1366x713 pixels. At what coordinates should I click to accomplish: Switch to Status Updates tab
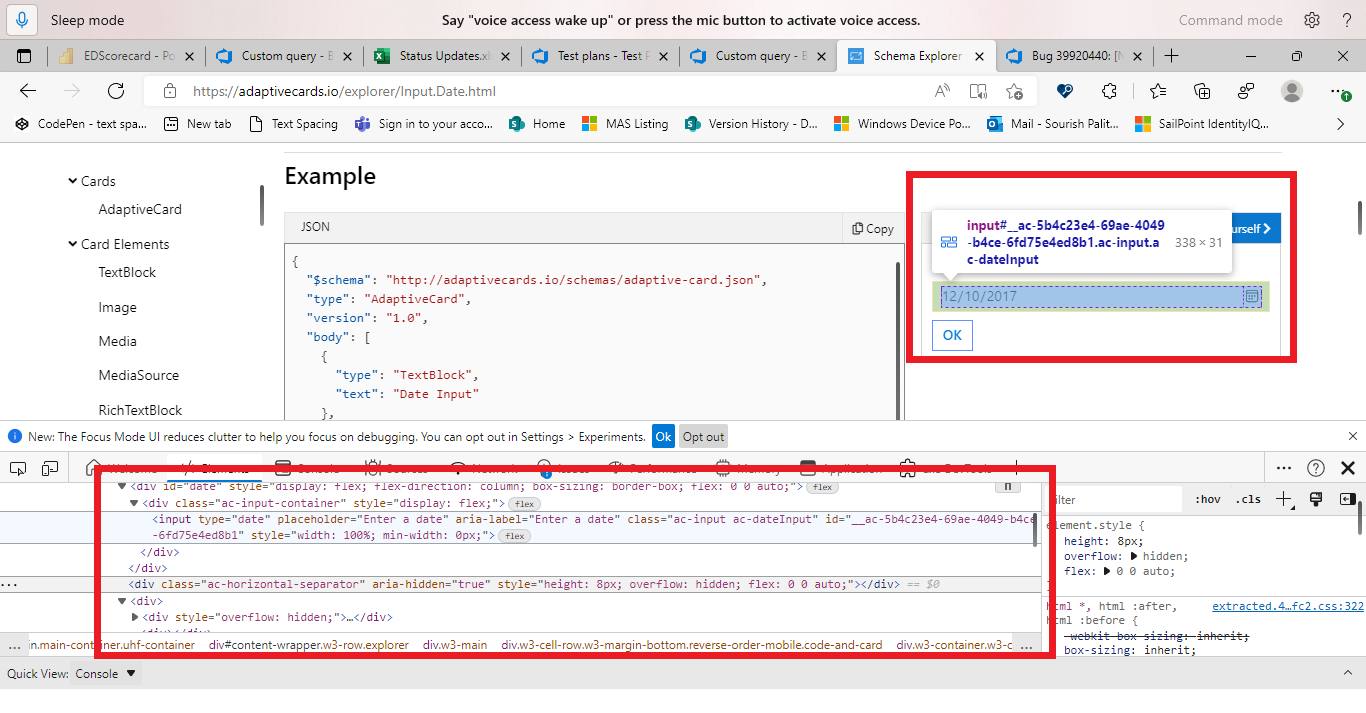pos(440,56)
